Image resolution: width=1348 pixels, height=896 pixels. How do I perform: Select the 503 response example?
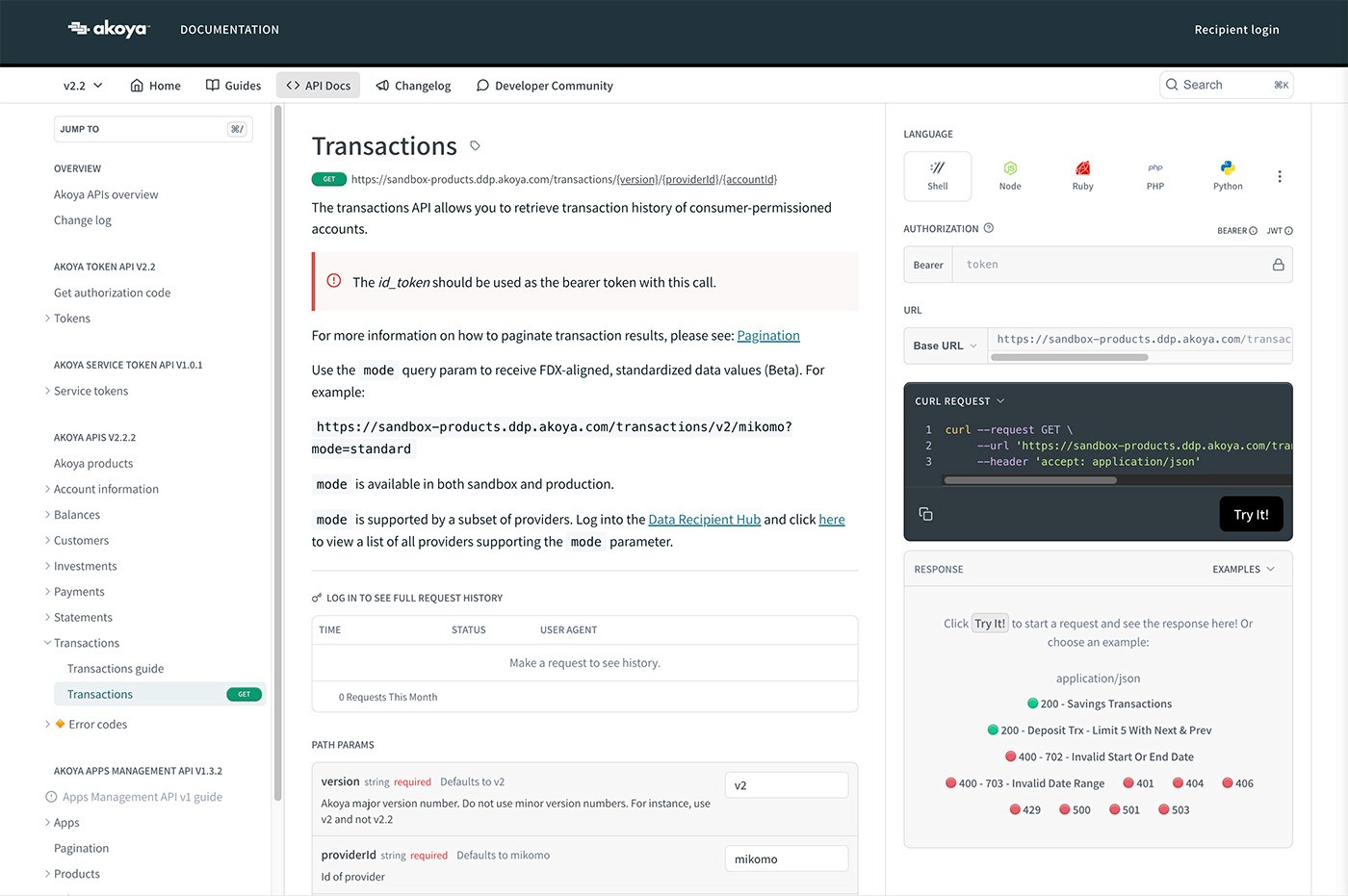[x=1174, y=809]
